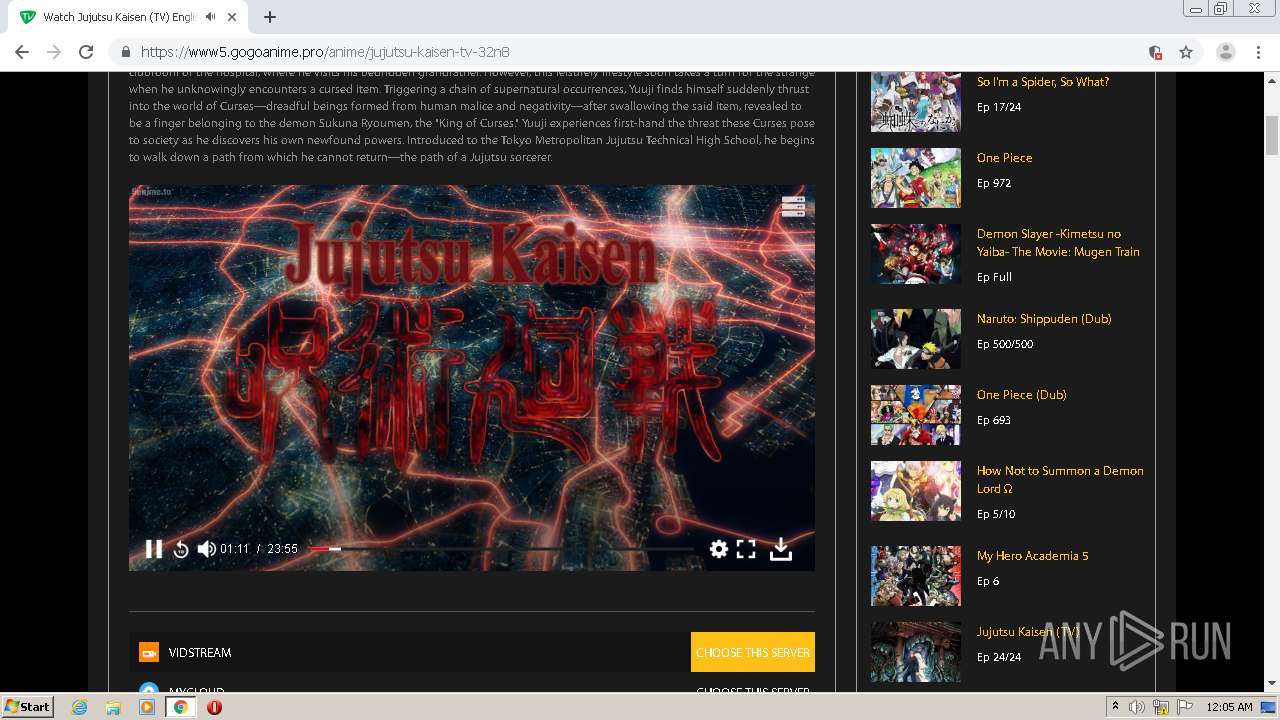This screenshot has height=720, width=1280.
Task: Open the Windows Start menu
Action: click(x=28, y=707)
